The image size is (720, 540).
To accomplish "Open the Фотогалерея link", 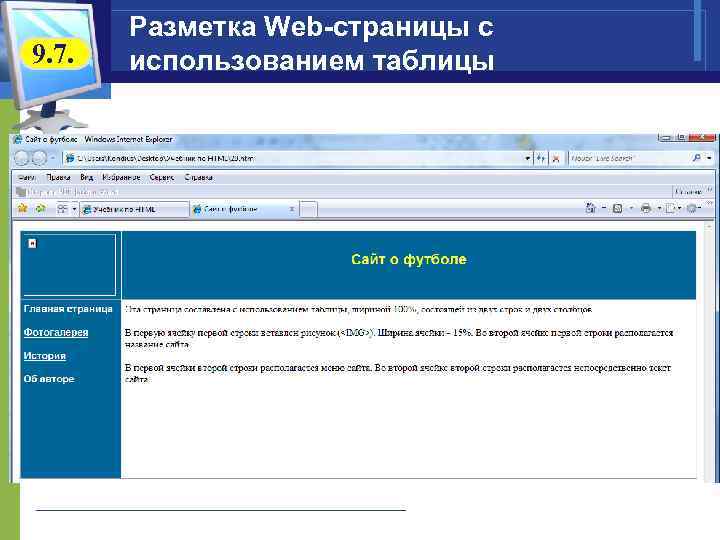I will tap(56, 332).
